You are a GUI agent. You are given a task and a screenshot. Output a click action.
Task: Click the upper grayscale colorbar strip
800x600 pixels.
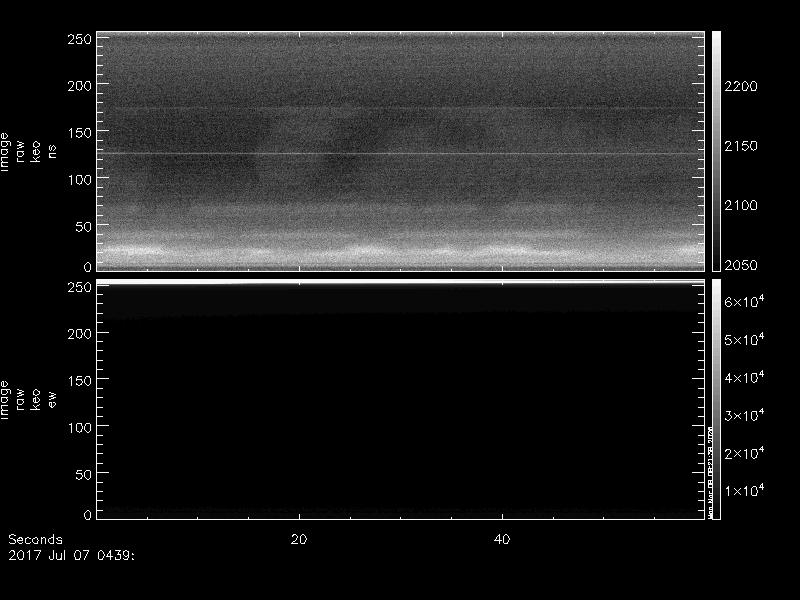pos(716,150)
